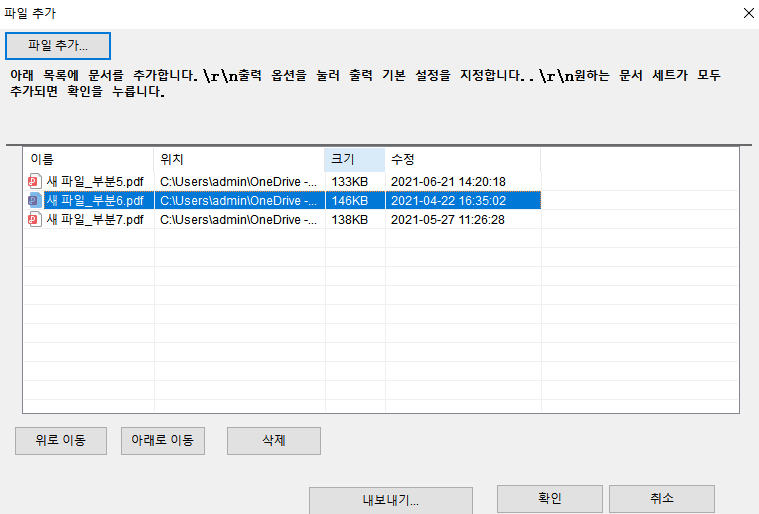Viewport: 759px width, 514px height.
Task: Remove selected file with 삭제 button
Action: pos(274,440)
